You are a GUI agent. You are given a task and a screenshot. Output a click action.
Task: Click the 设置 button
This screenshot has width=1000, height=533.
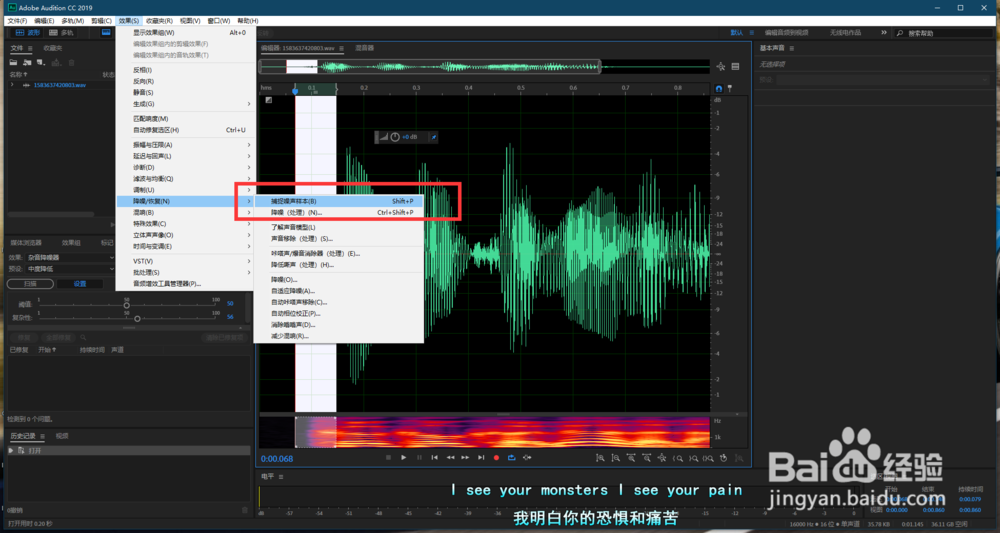click(80, 284)
